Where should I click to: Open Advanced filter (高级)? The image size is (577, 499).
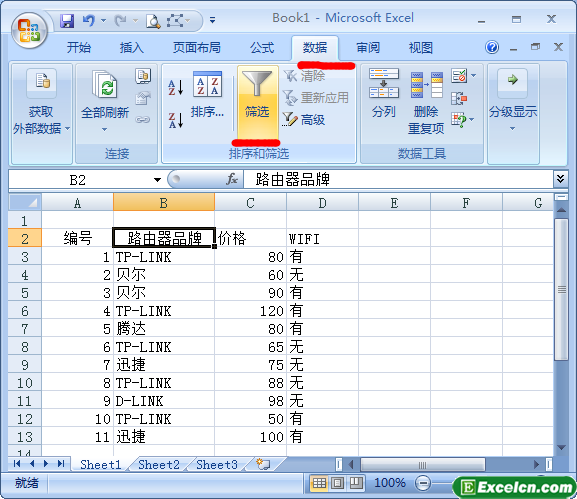(304, 120)
